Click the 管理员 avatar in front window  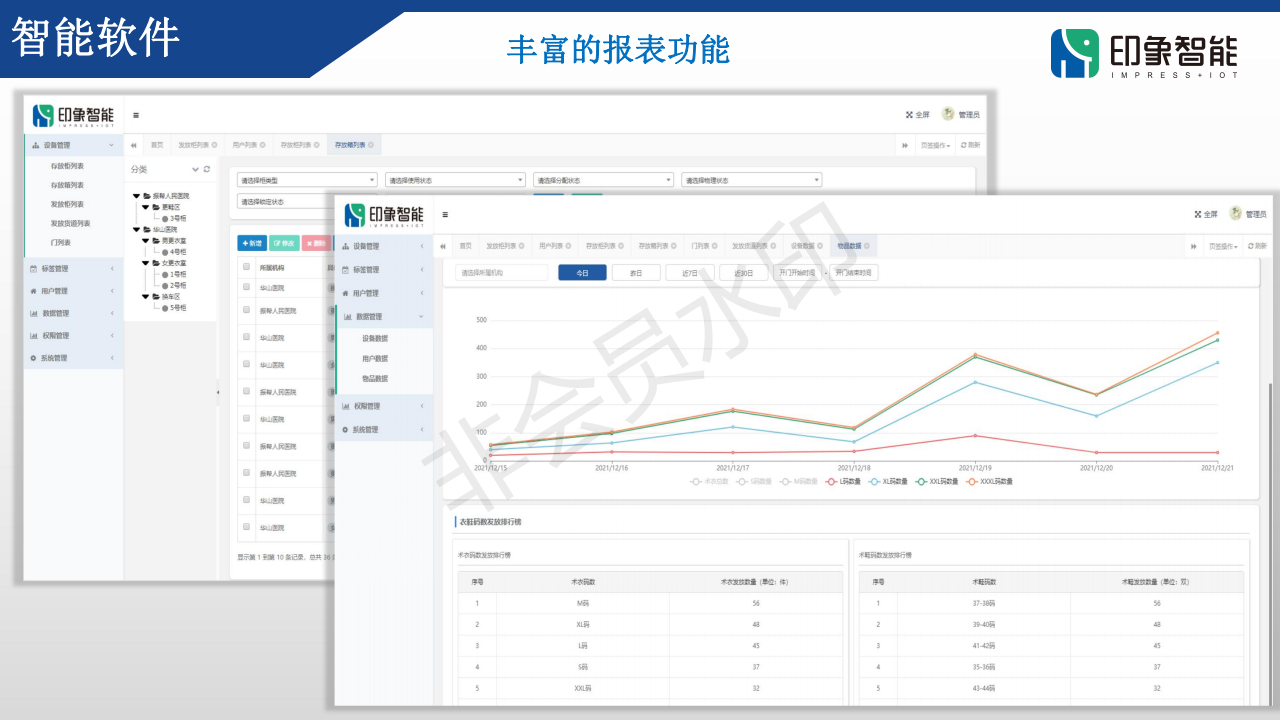click(1236, 213)
